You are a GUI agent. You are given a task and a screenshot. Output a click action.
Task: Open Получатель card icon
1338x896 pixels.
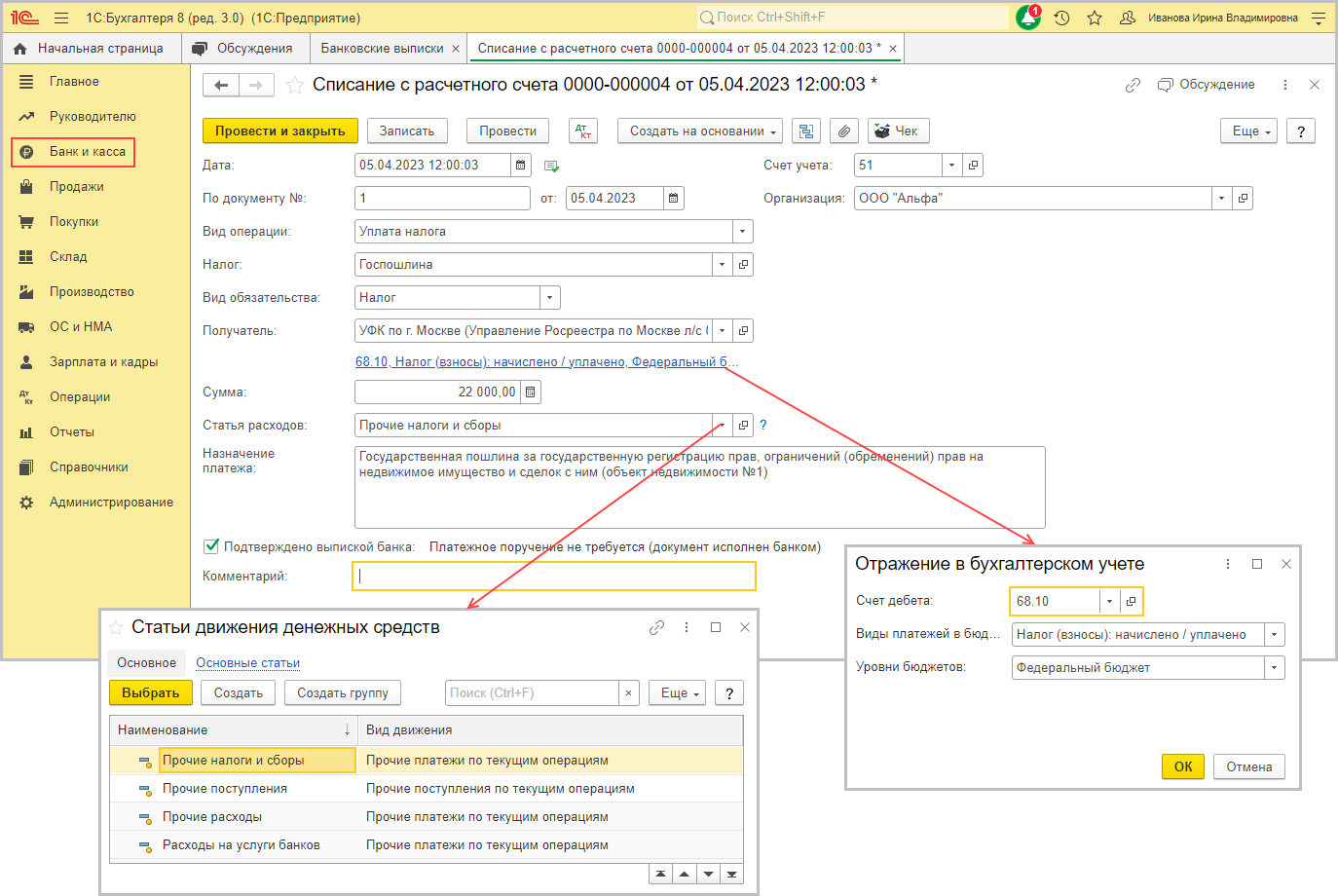(x=743, y=331)
